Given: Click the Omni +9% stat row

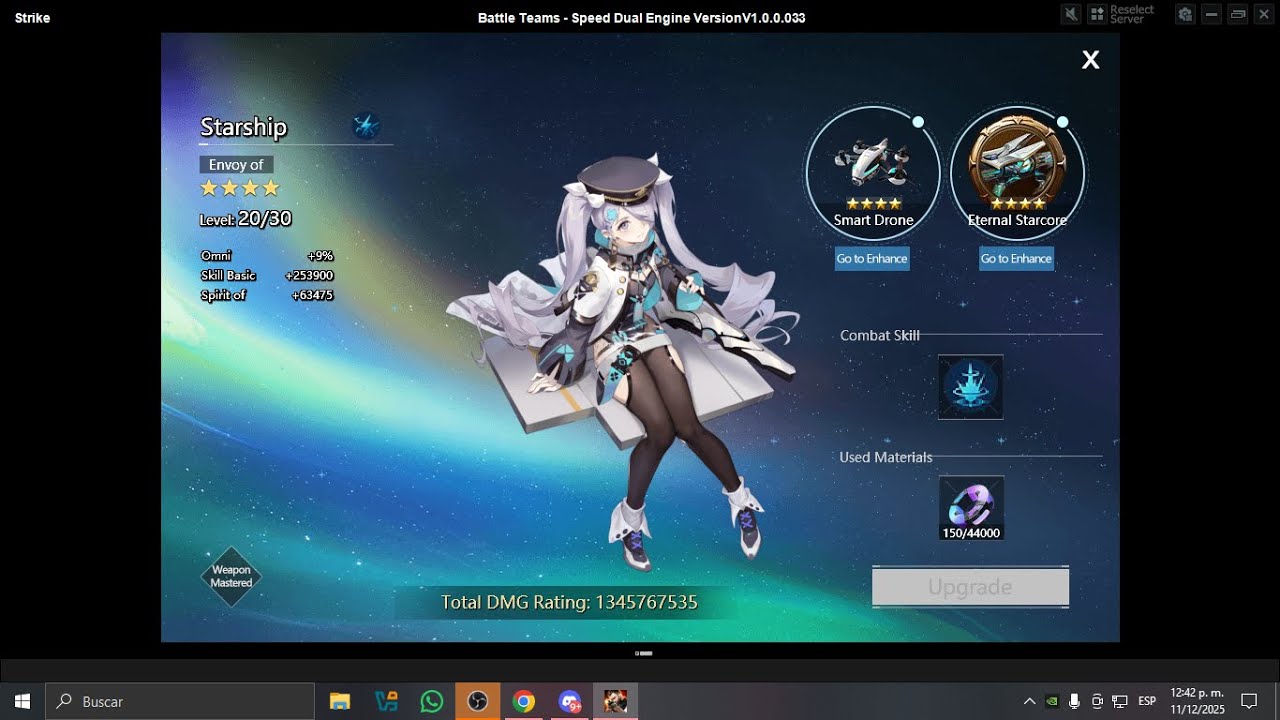Looking at the screenshot, I should pos(267,256).
